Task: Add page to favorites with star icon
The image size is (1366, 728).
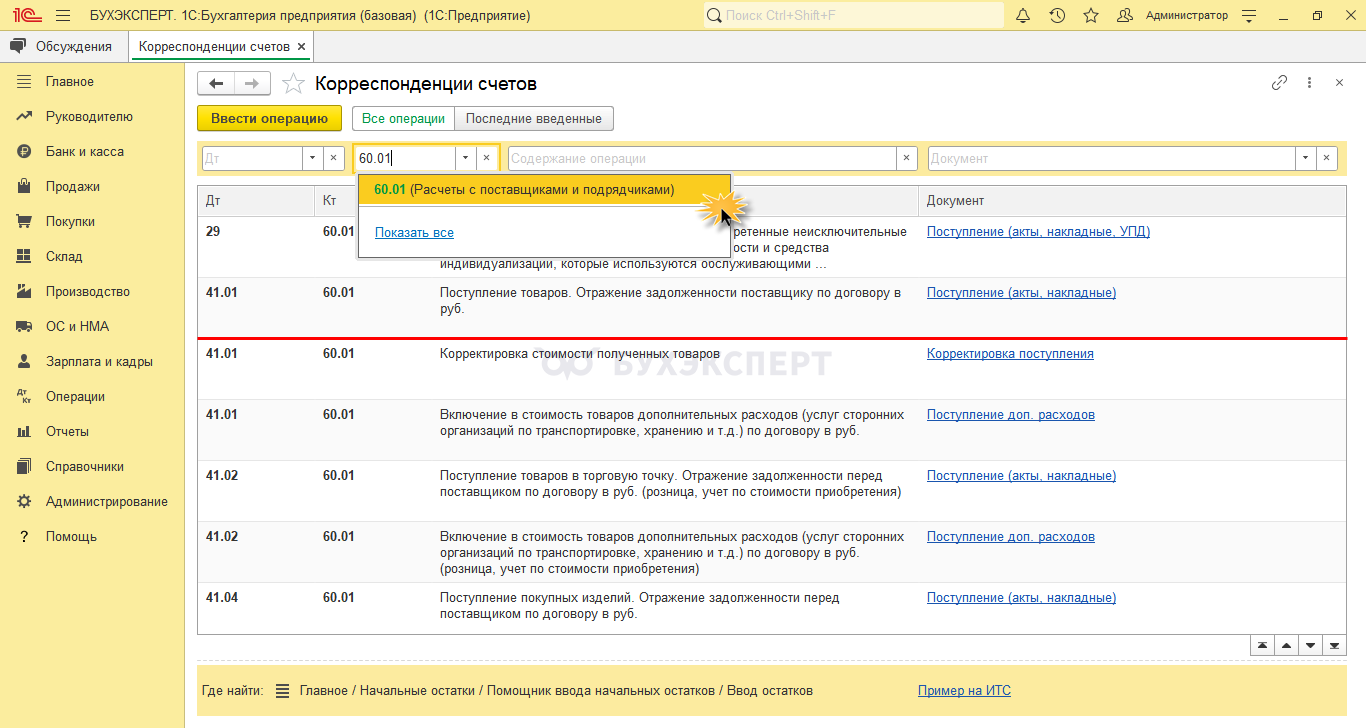Action: [292, 83]
